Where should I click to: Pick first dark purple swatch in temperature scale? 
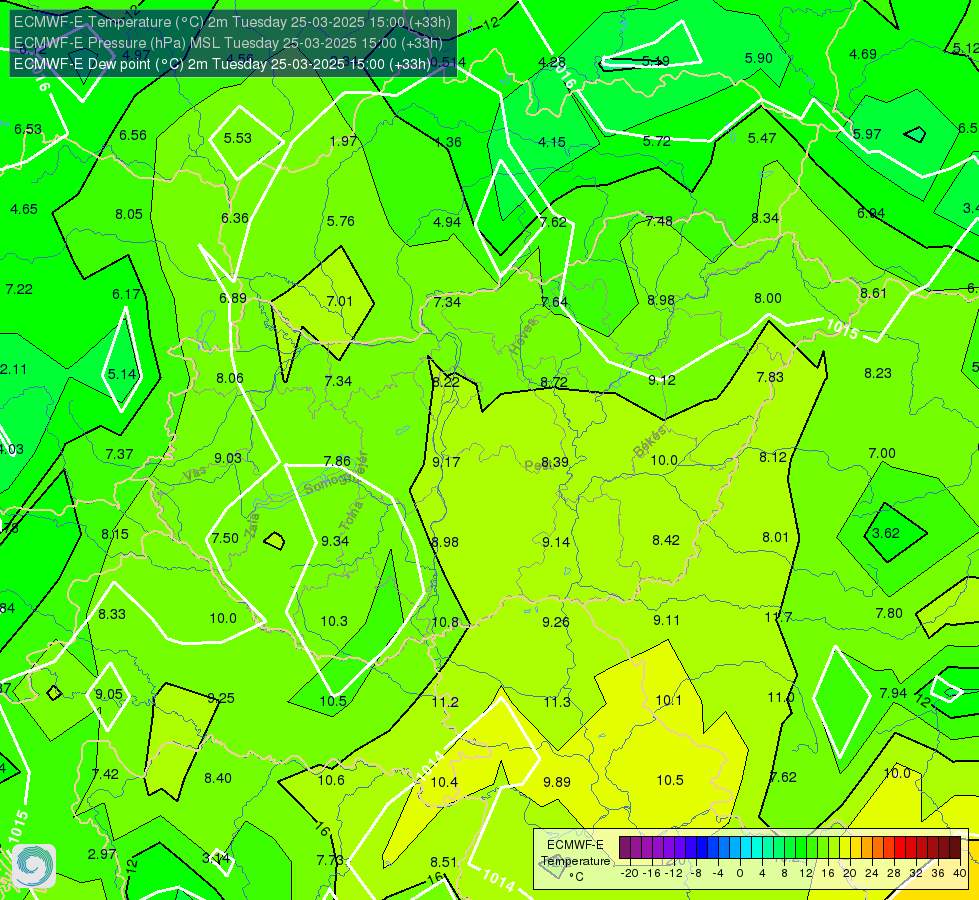(x=625, y=848)
